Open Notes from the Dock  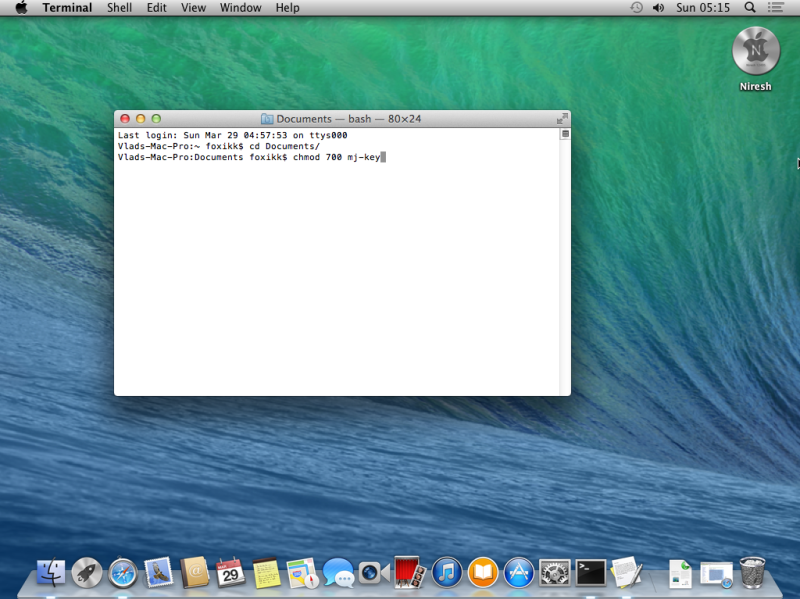coord(266,572)
